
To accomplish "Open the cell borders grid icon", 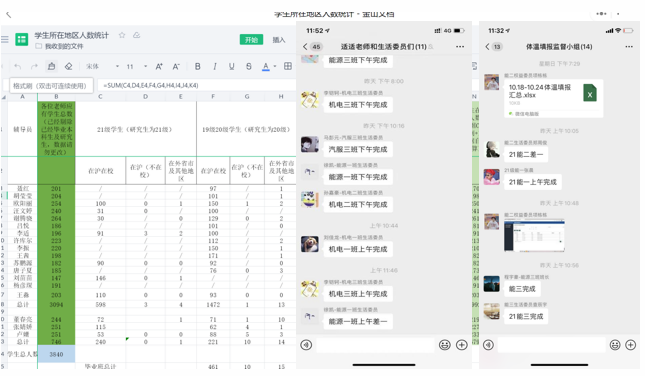I will click(x=288, y=66).
